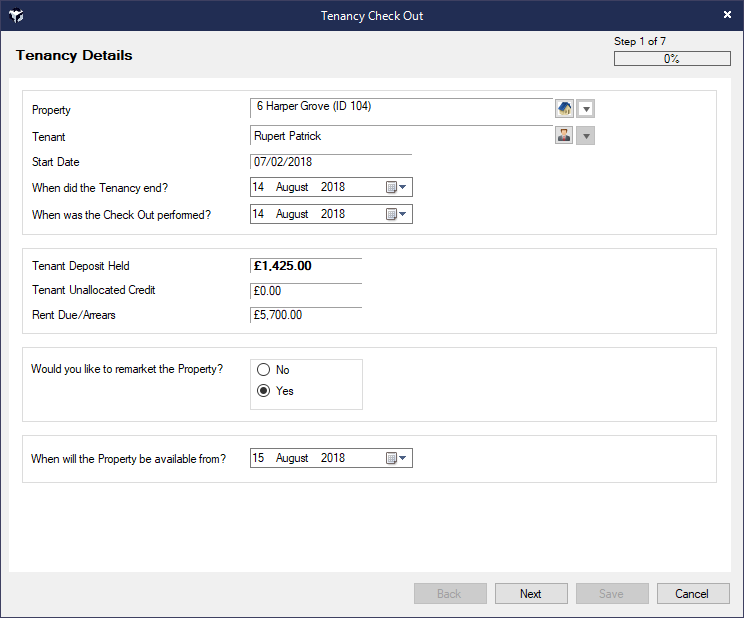
Task: Click the Cancel button
Action: (x=692, y=594)
